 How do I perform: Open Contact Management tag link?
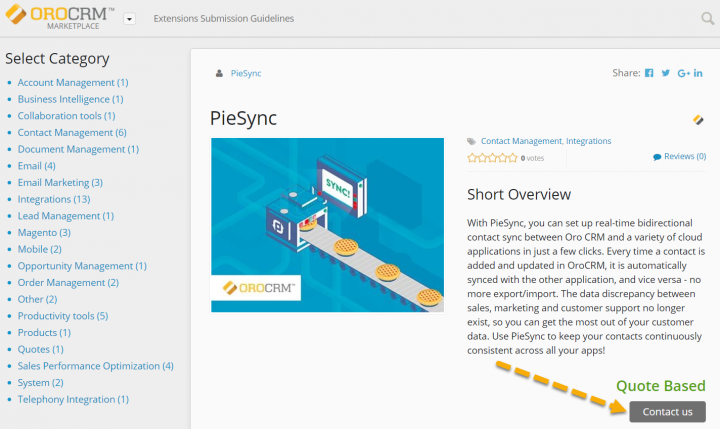(521, 141)
